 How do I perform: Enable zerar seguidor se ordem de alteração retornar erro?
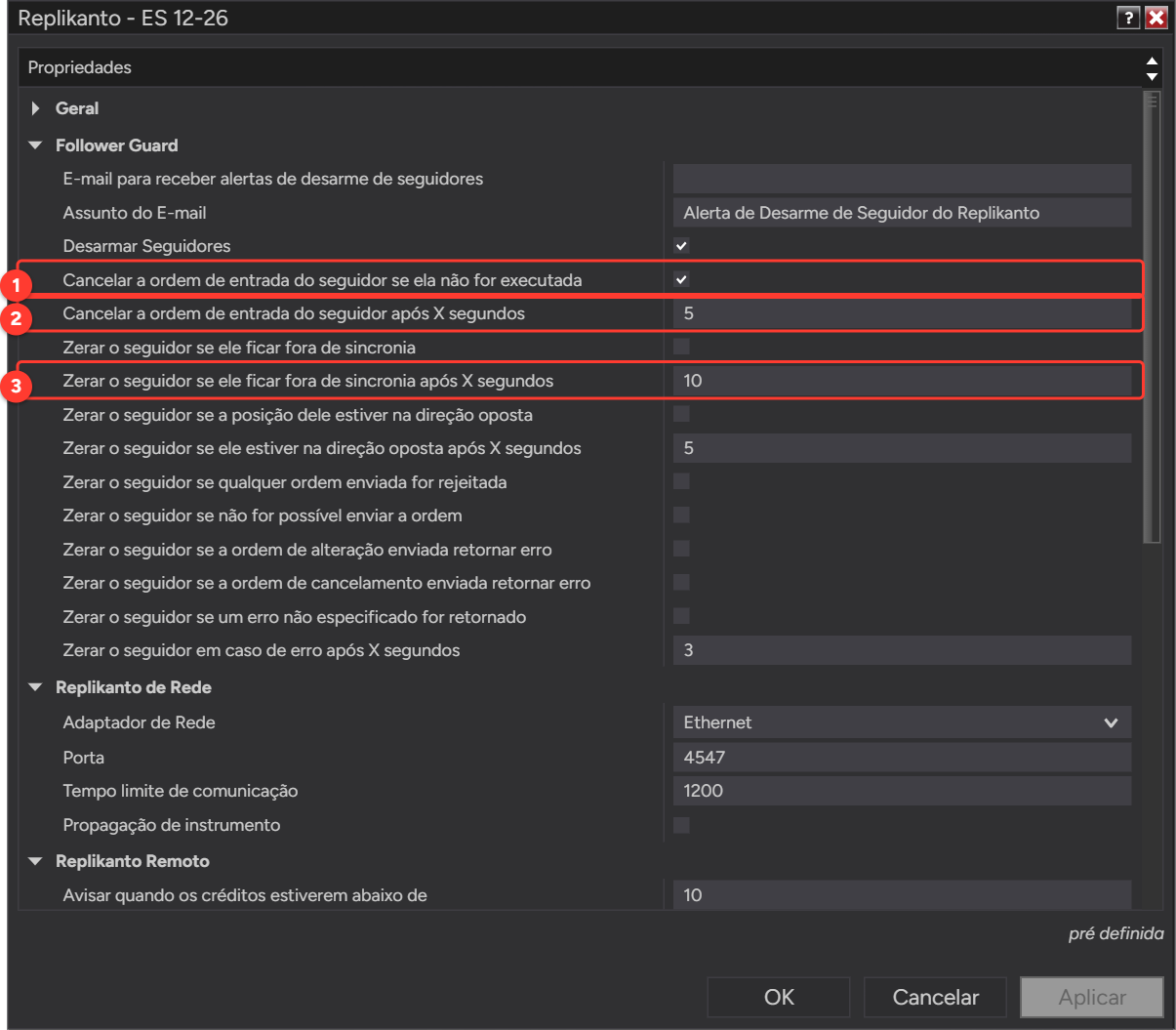click(x=681, y=549)
